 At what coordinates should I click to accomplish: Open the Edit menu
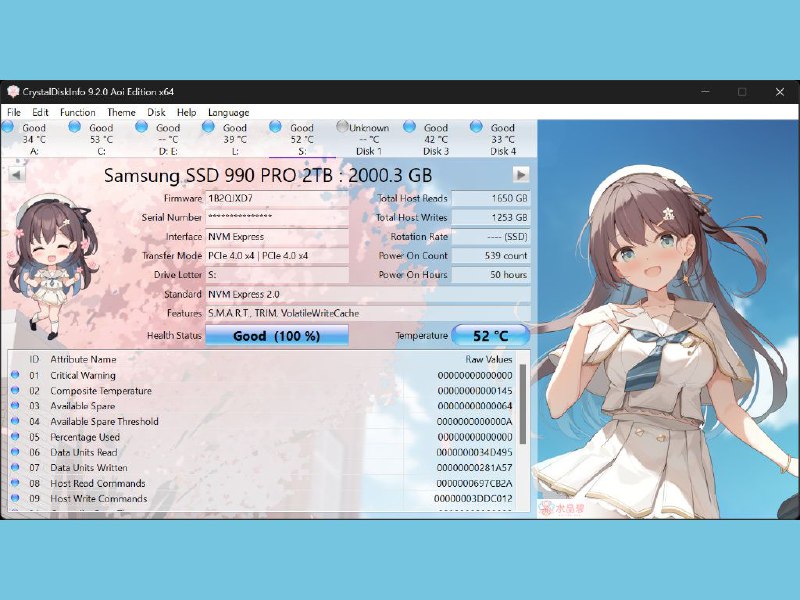40,112
